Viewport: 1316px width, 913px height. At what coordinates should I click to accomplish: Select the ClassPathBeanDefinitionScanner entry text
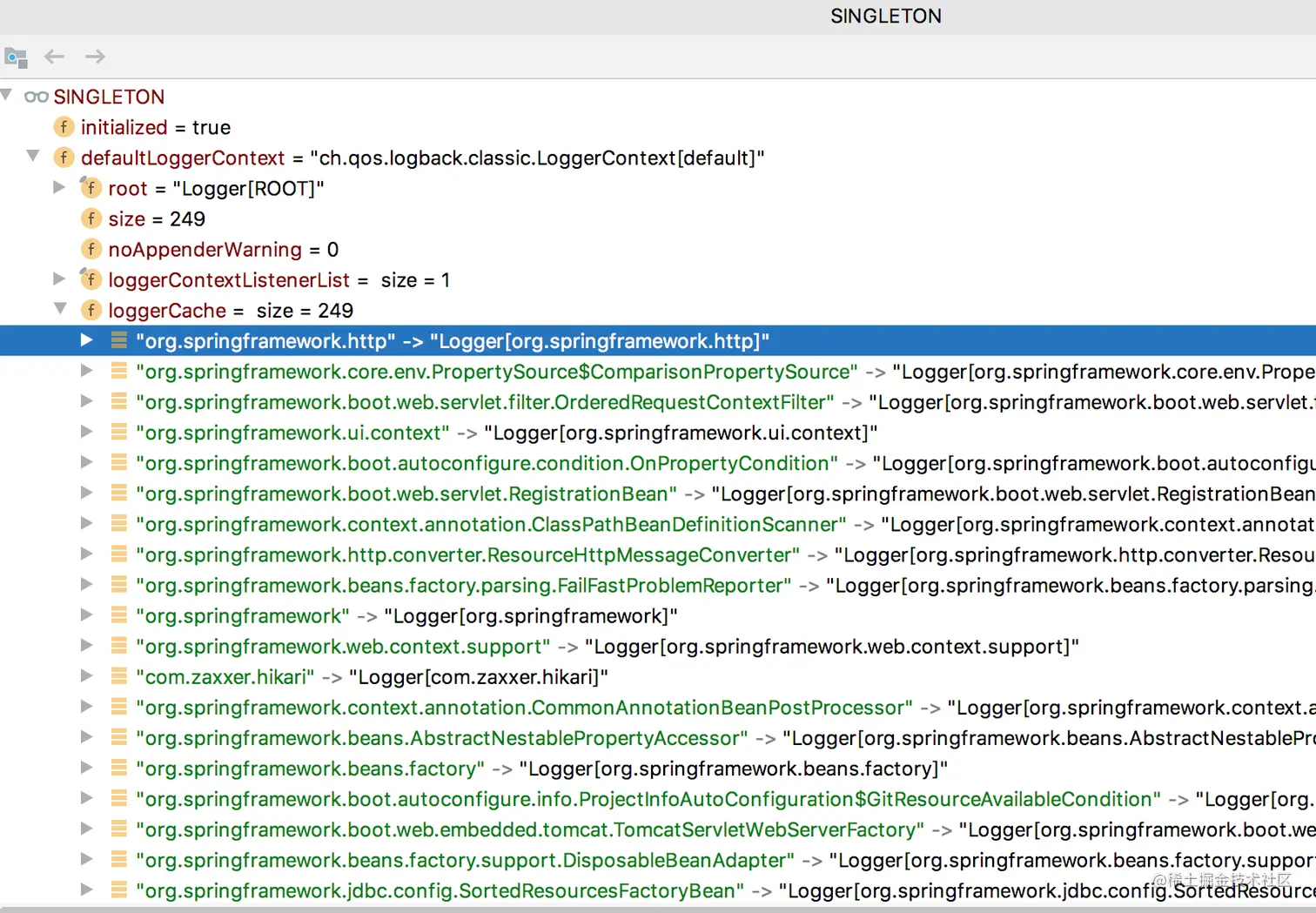pos(726,524)
